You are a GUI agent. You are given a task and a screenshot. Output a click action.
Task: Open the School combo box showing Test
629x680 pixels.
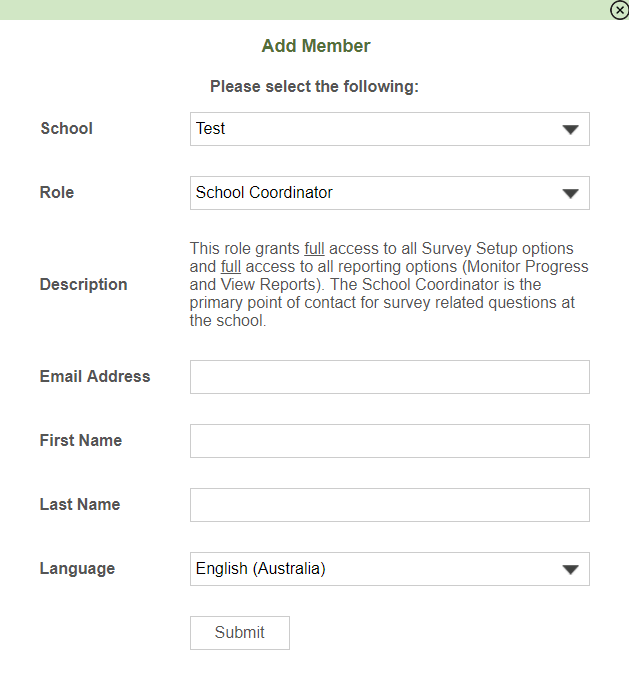point(390,129)
